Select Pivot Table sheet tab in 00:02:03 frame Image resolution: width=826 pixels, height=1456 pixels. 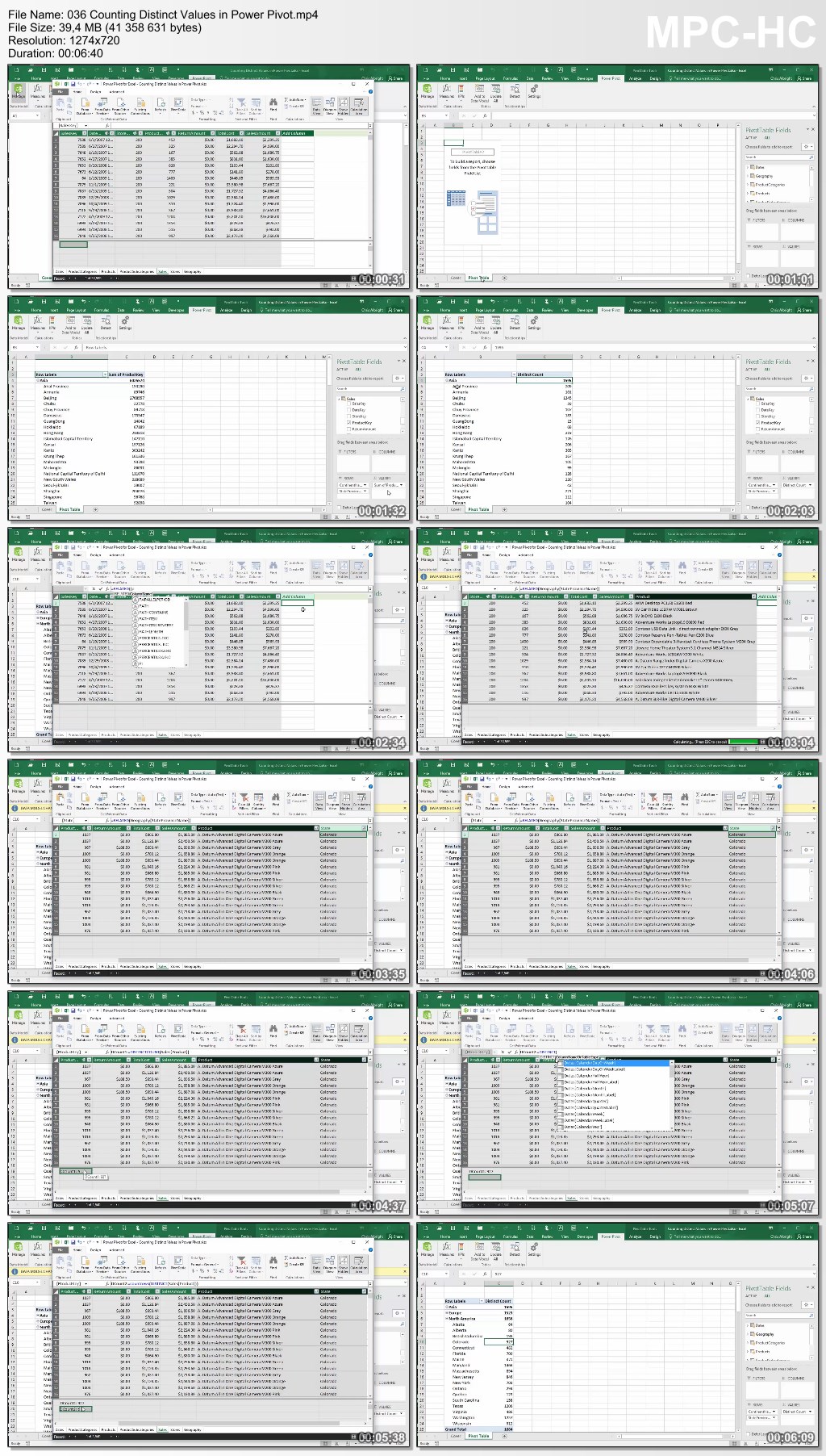coord(478,509)
